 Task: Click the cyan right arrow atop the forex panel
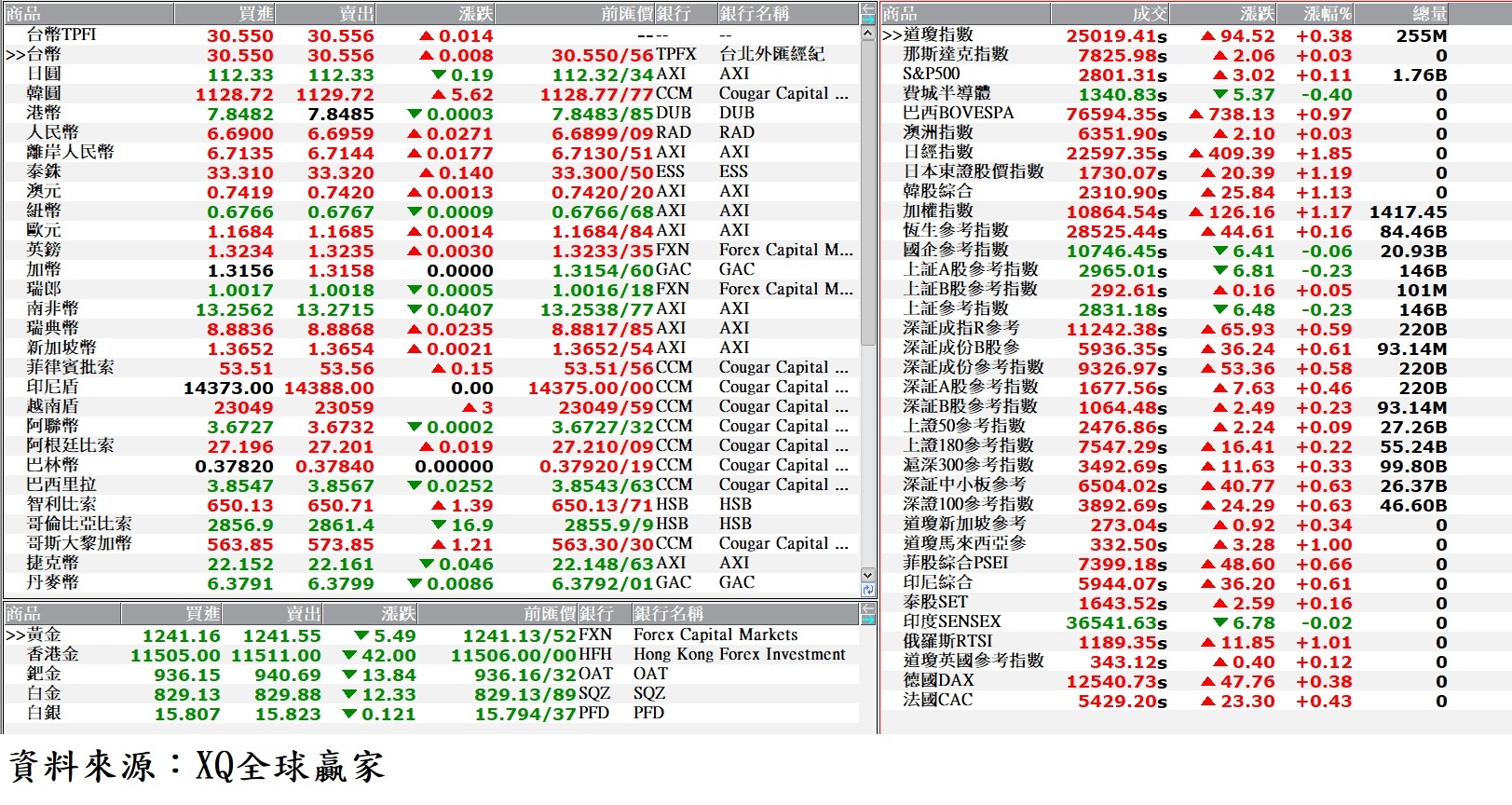tap(868, 20)
